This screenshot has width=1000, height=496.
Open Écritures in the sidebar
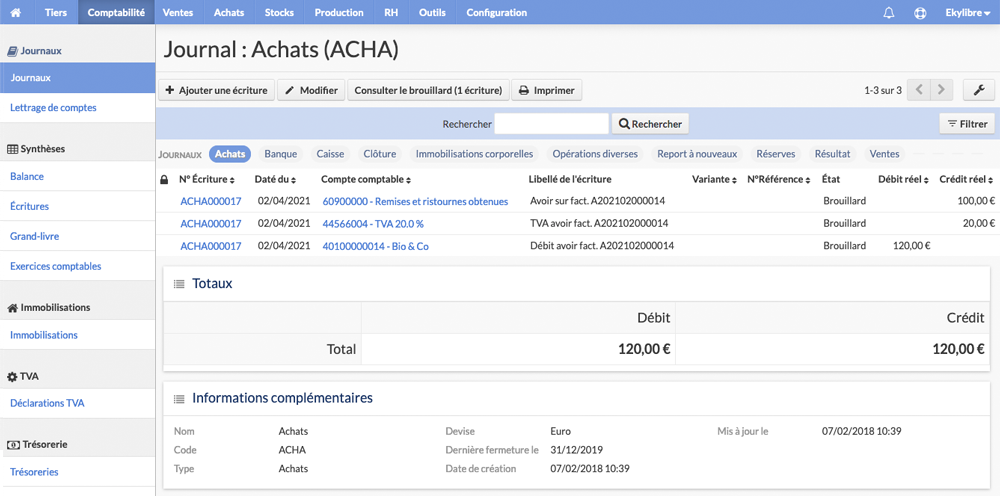click(78, 206)
